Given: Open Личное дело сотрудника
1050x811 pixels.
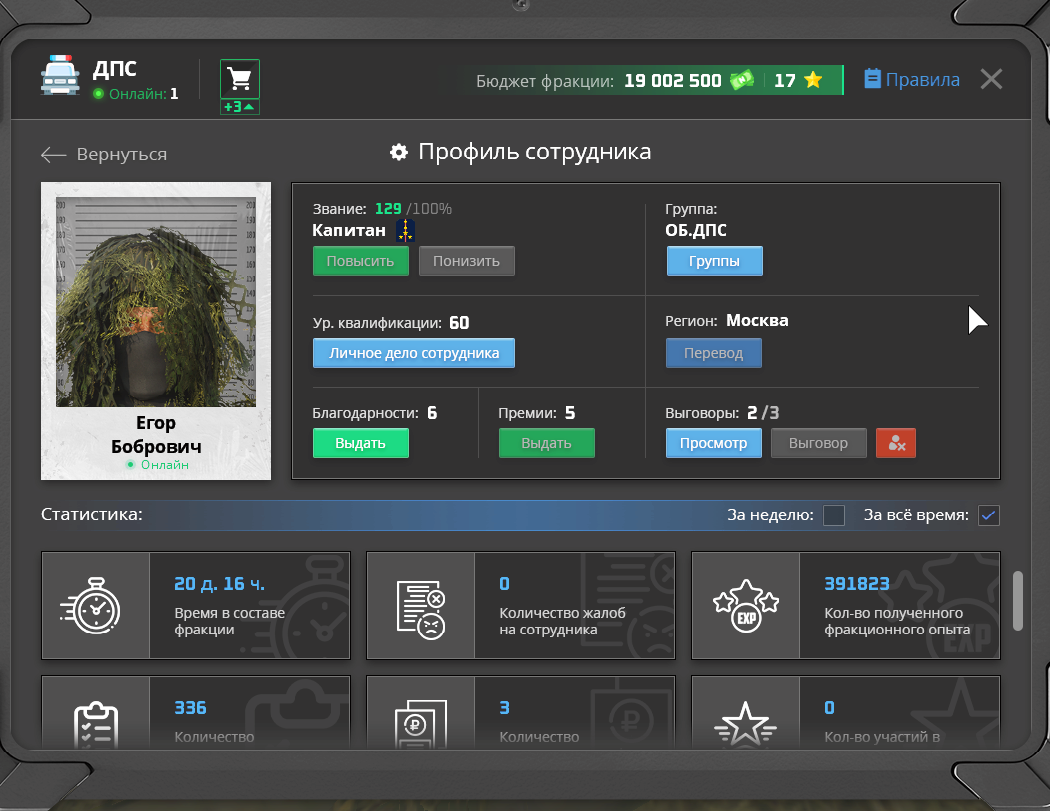Looking at the screenshot, I should click(414, 353).
